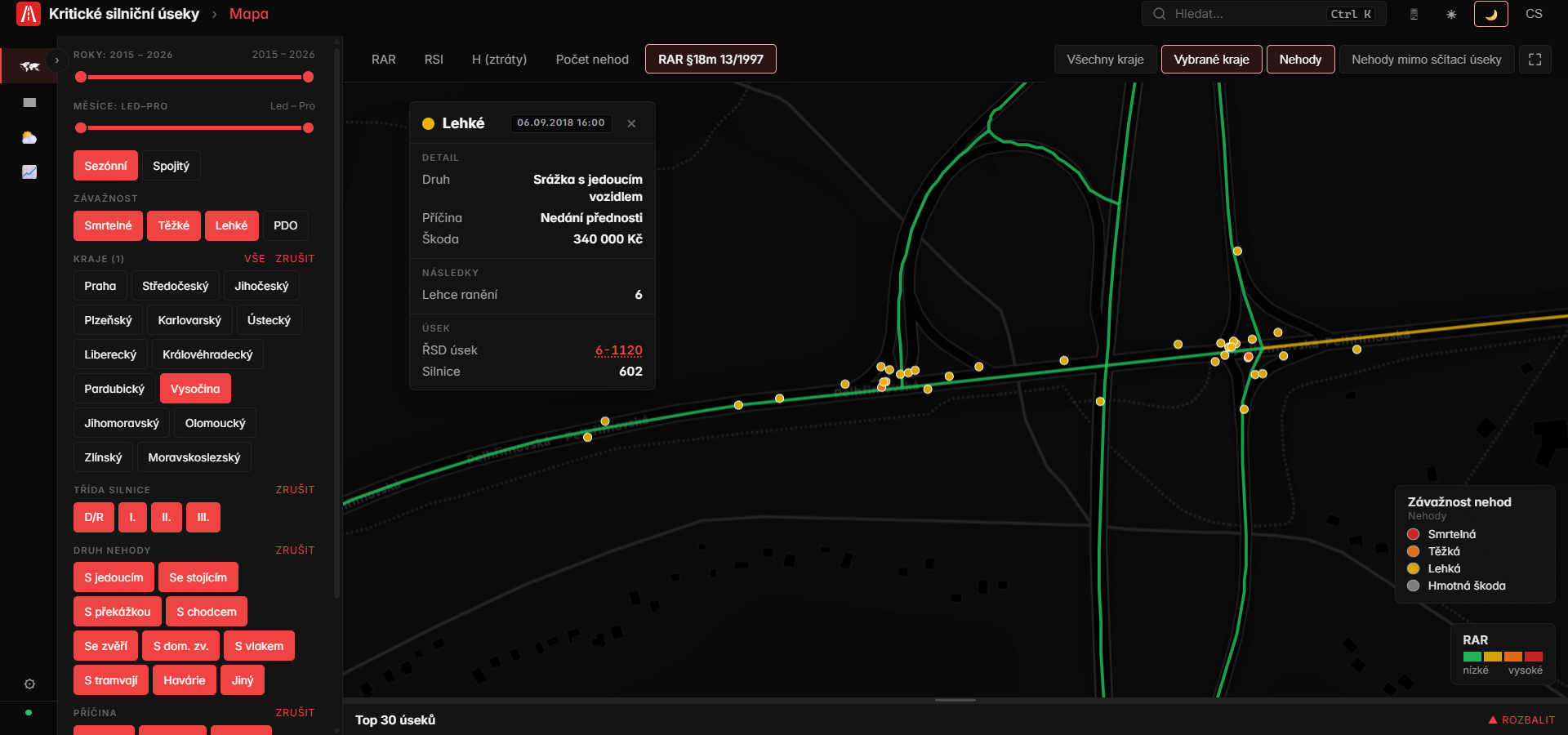The width and height of the screenshot is (1568, 735).
Task: Select Sezónní month mode
Action: tap(105, 166)
